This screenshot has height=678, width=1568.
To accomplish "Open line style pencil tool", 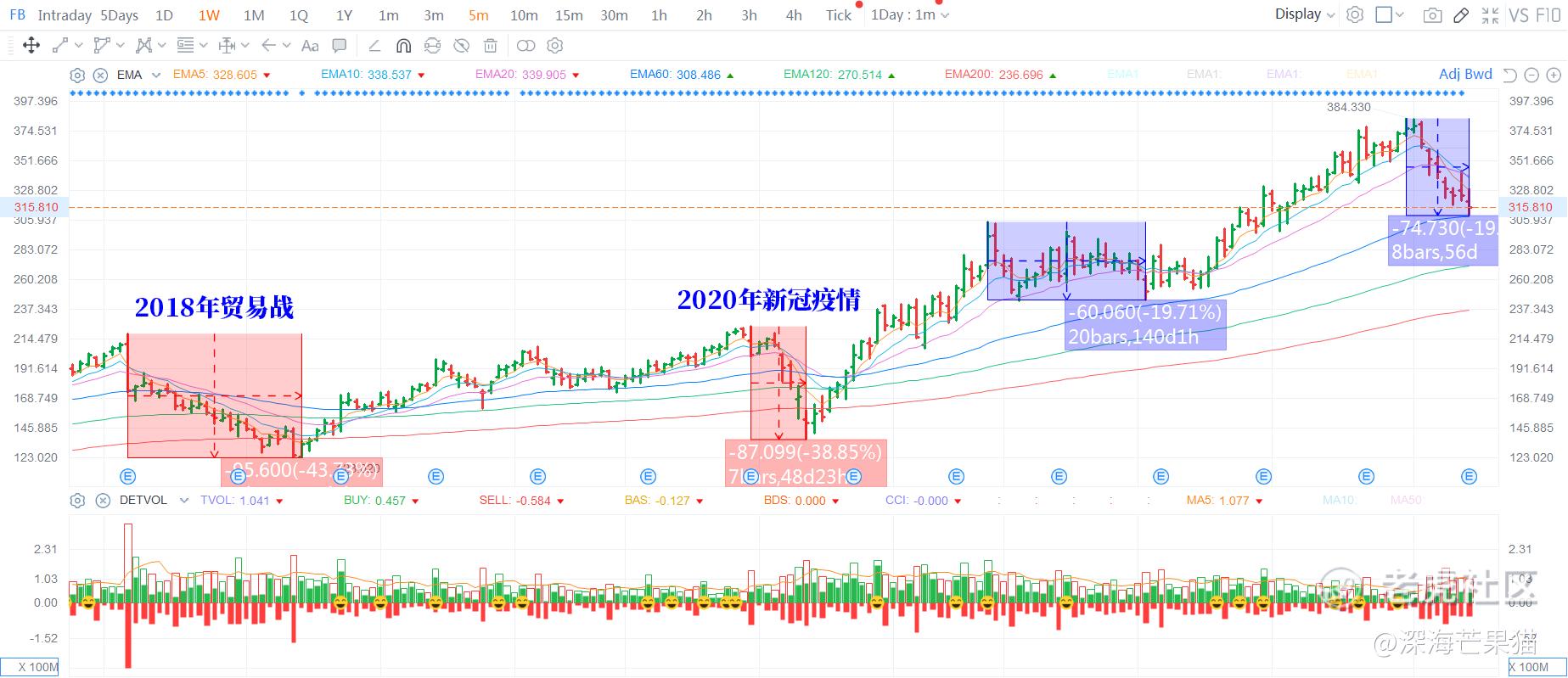I will 374,46.
